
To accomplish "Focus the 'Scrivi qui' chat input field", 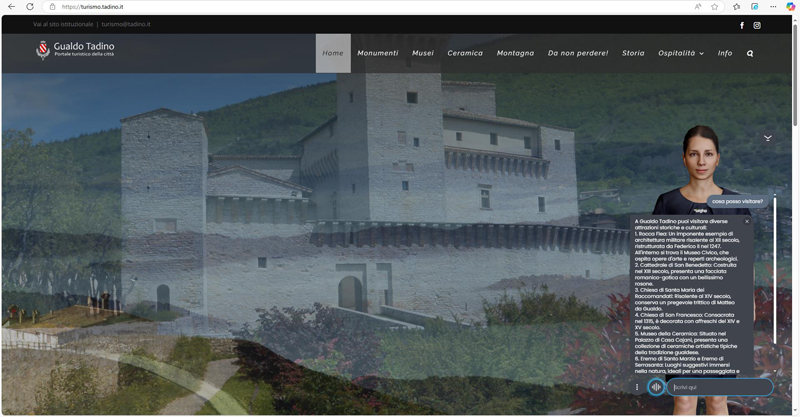I will pos(720,387).
